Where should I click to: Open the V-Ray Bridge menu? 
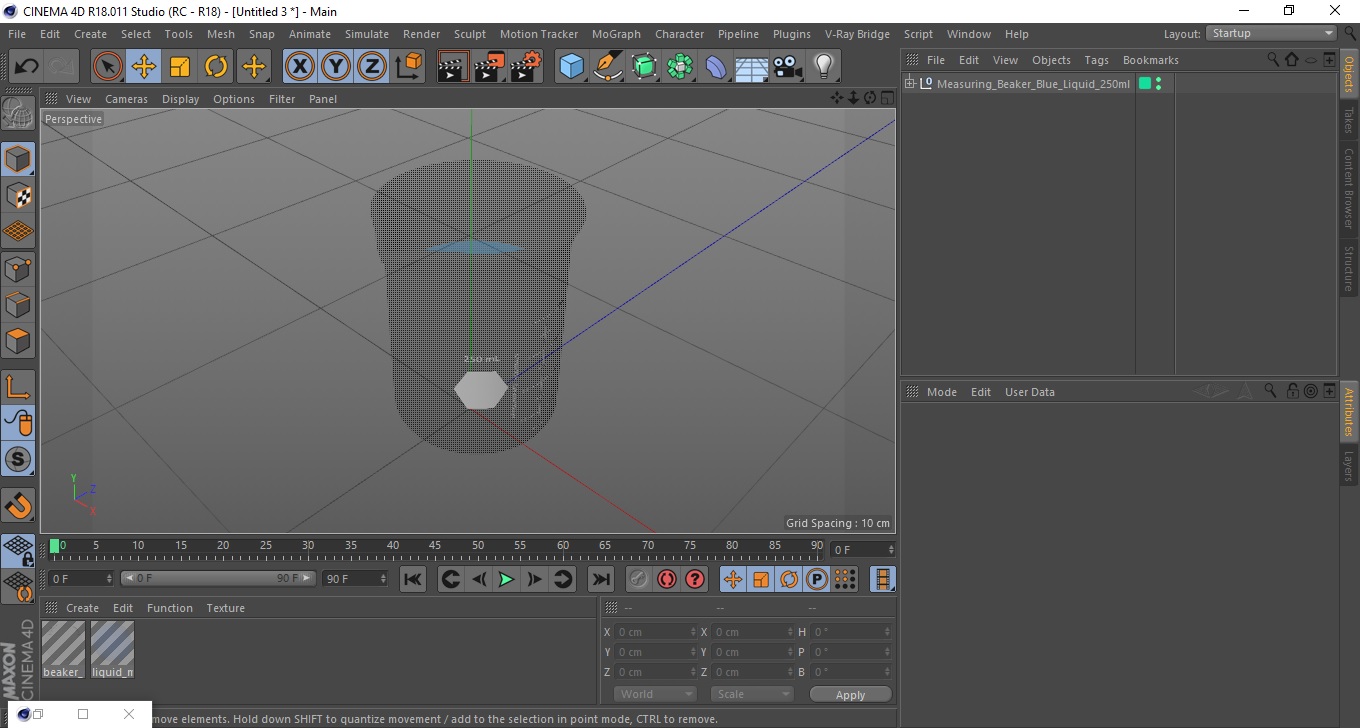point(857,34)
